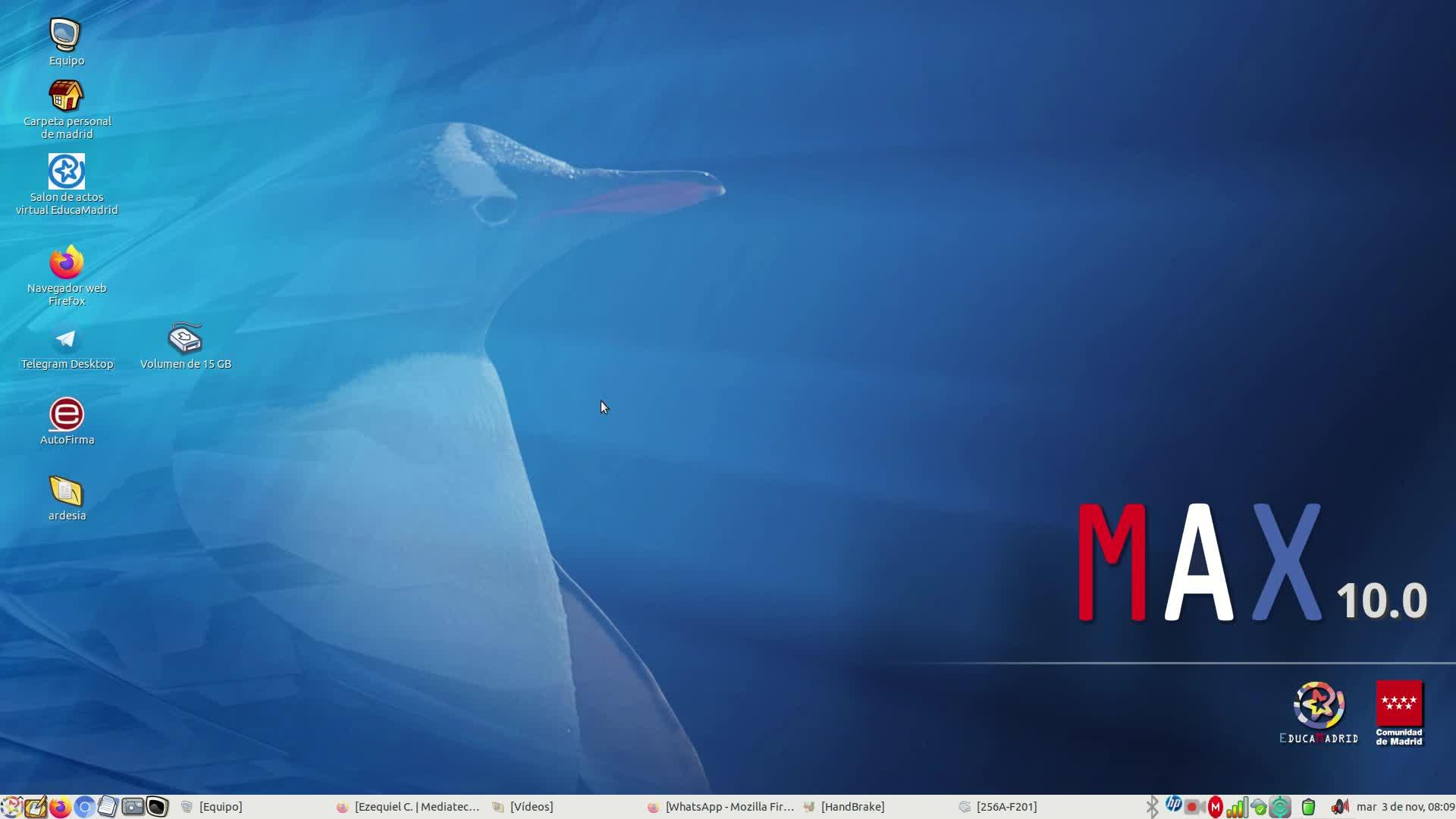The height and width of the screenshot is (819, 1456).
Task: Launch Firefox from the panel quick launcher
Action: [60, 807]
